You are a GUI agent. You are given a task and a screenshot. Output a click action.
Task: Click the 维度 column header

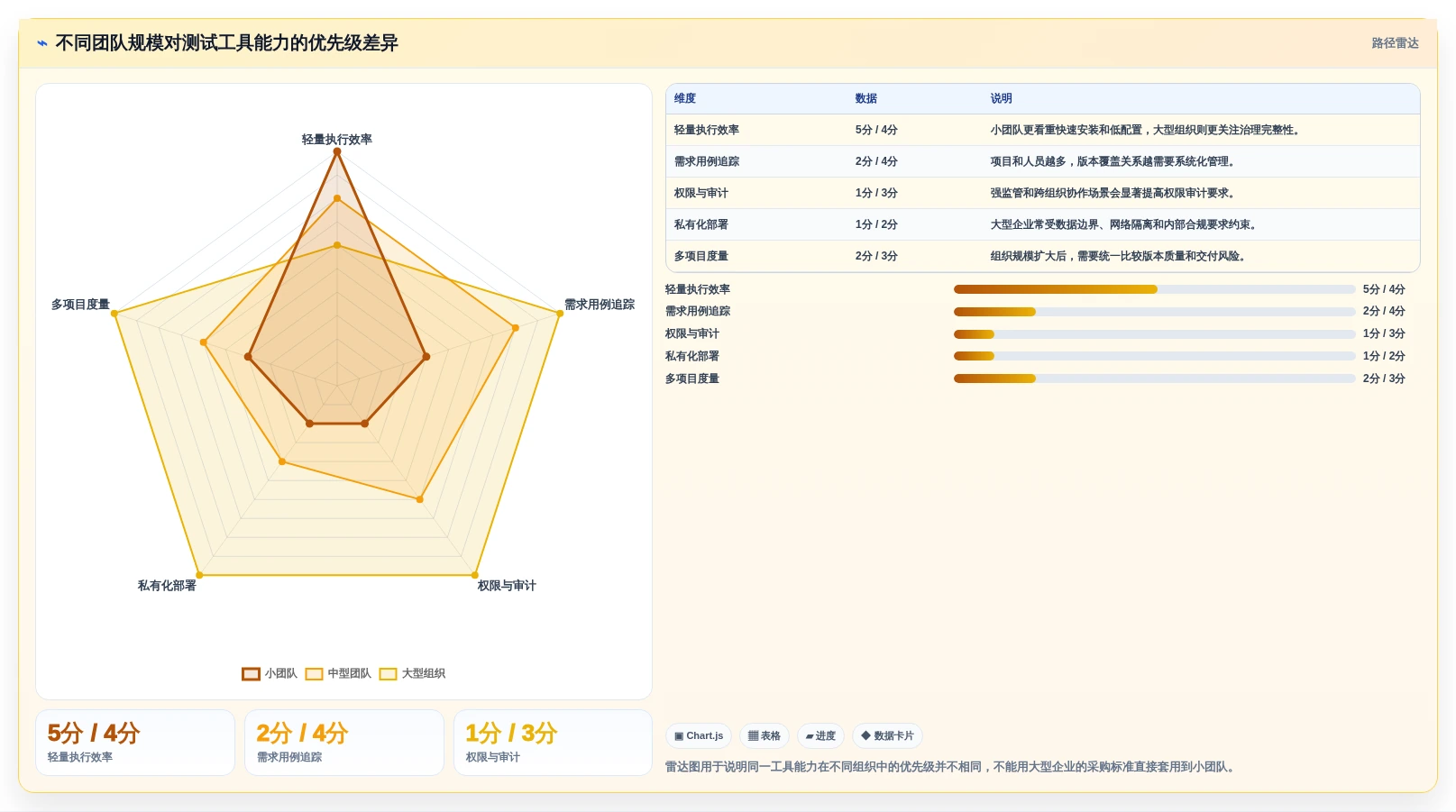[x=685, y=98]
